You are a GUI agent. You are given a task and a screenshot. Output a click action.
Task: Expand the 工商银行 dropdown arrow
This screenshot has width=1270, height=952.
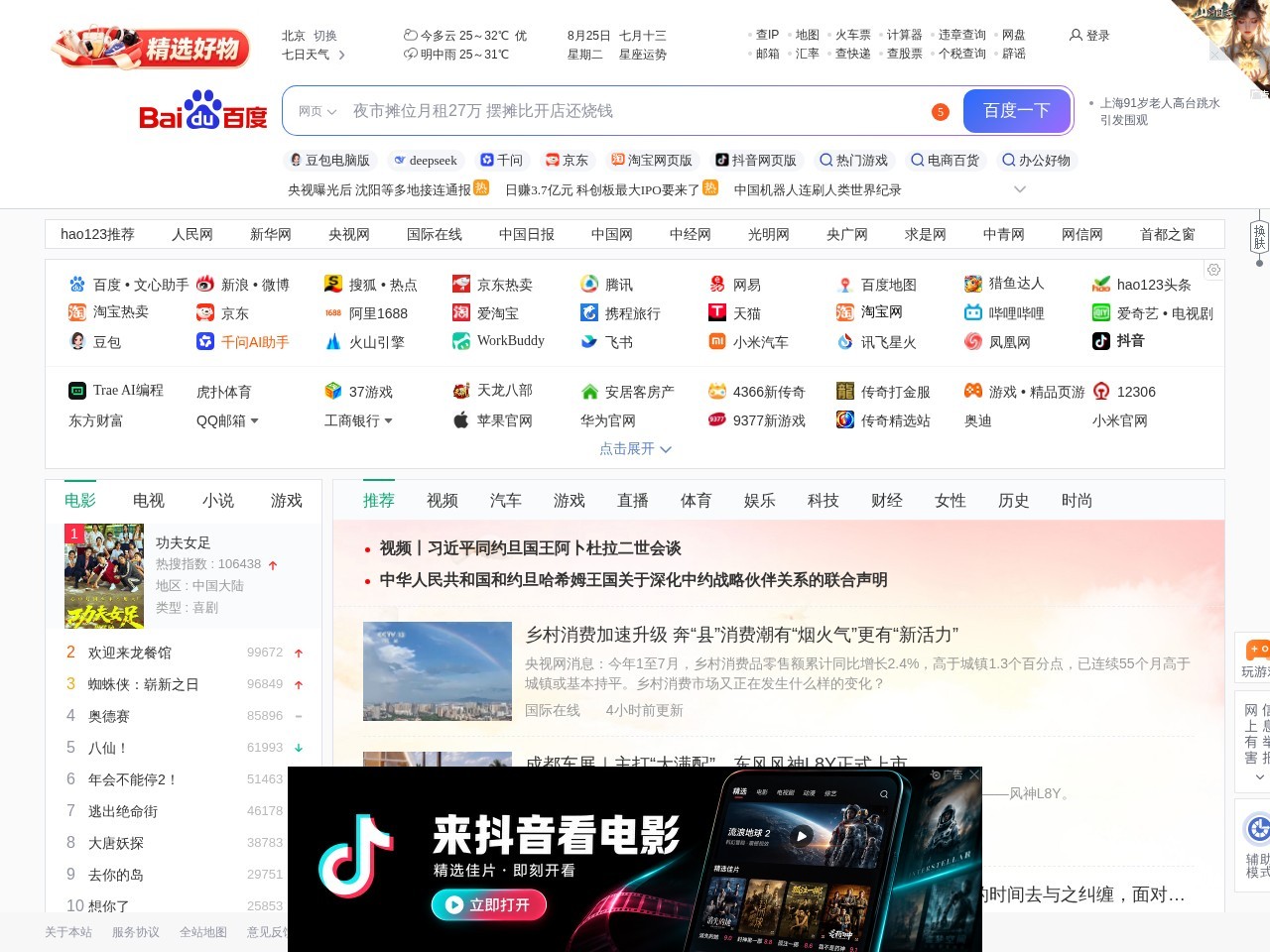[x=388, y=420]
